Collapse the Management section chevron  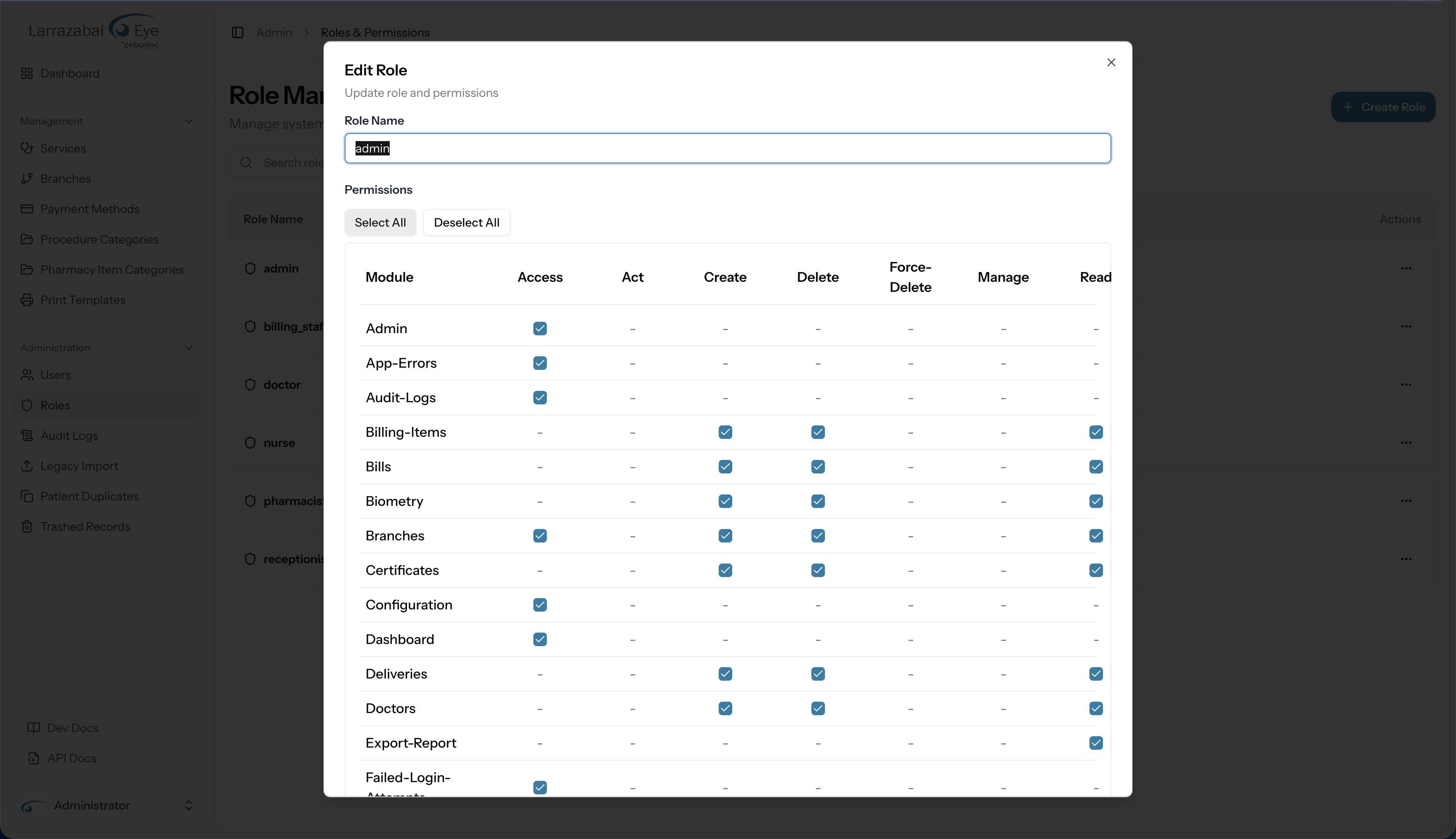pyautogui.click(x=188, y=121)
